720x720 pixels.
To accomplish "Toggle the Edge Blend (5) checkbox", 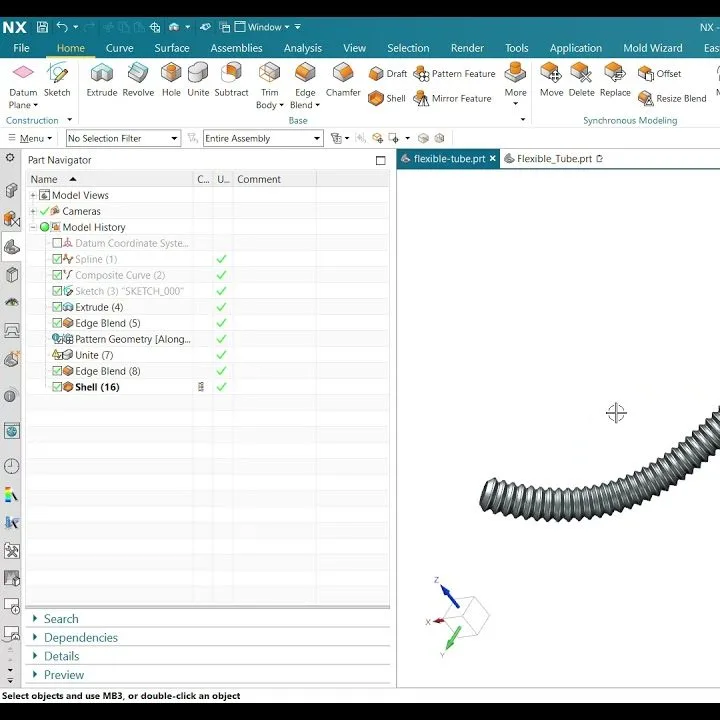I will click(57, 323).
